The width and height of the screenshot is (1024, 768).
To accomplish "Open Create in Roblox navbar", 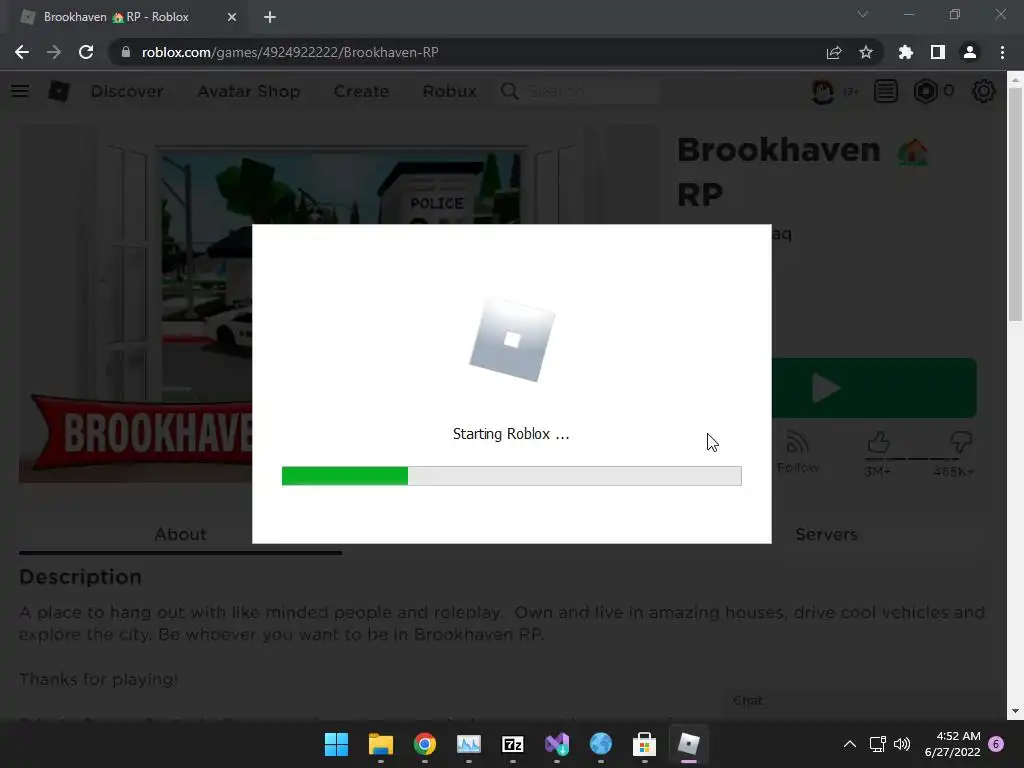I will pos(361,91).
